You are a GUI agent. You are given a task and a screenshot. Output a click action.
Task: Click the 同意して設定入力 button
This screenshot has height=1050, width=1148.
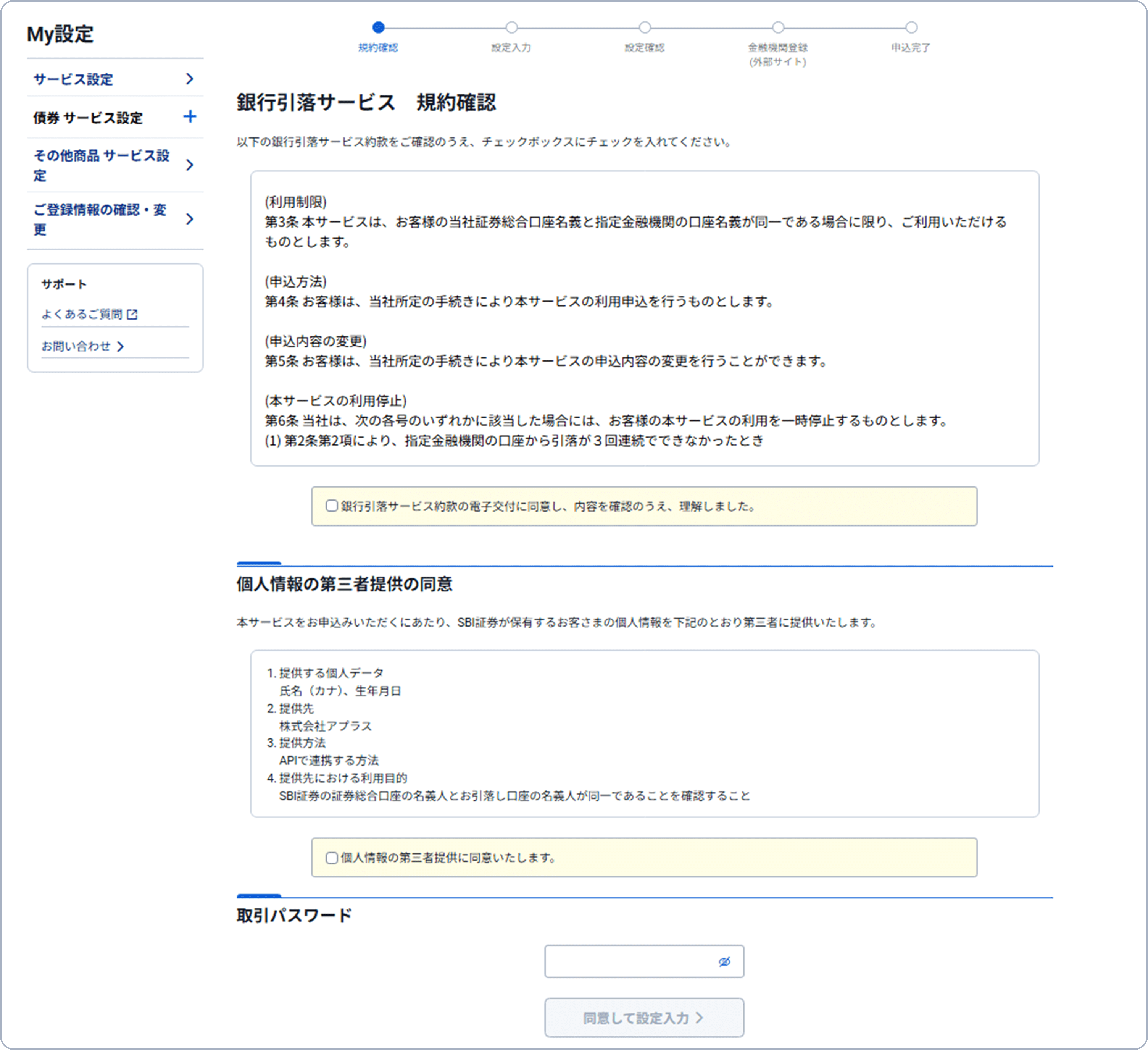[x=643, y=1018]
